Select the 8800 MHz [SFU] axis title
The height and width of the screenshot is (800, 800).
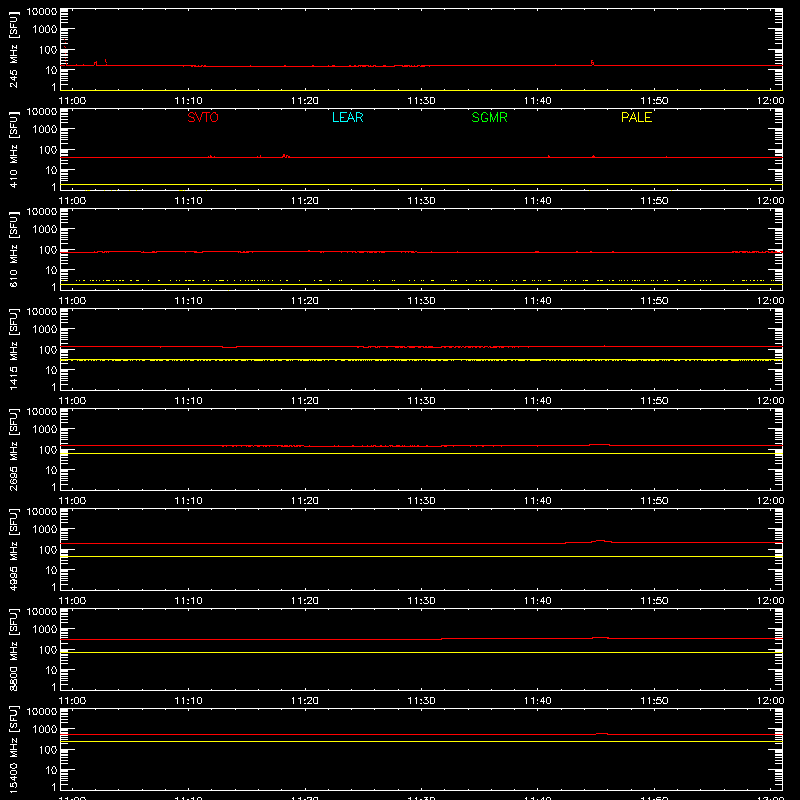(x=13, y=649)
